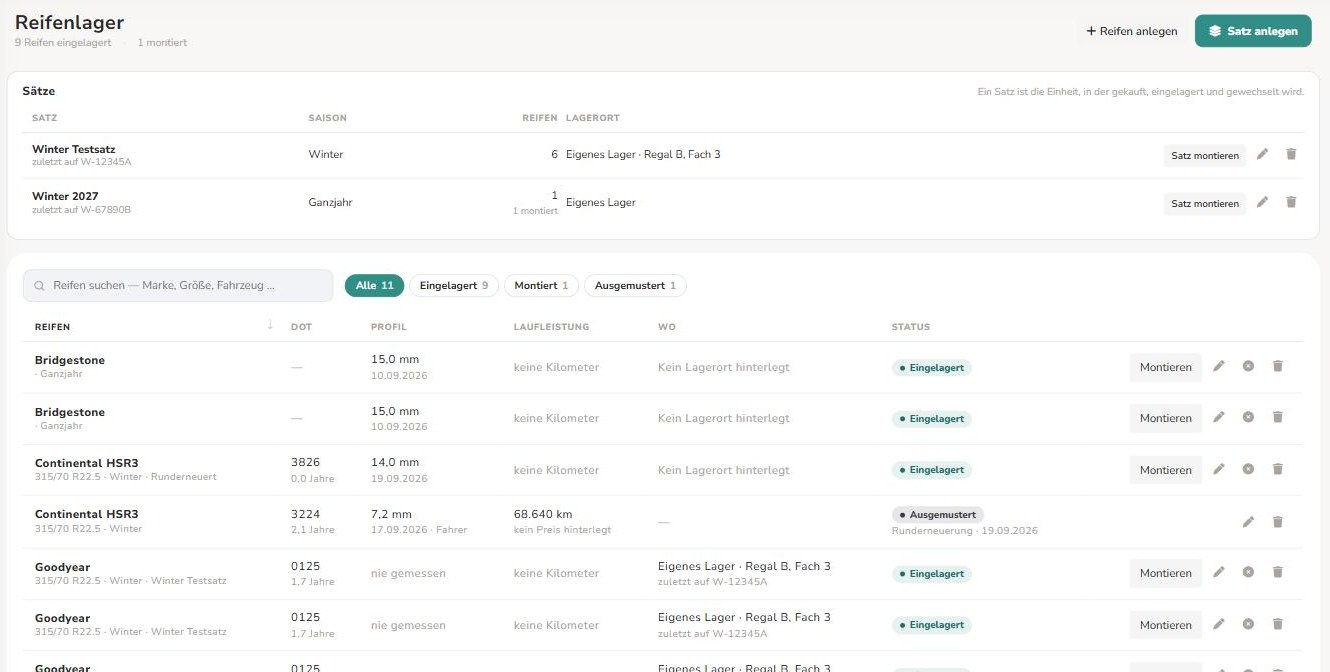
Task: Click the 68.640 km mileage value
Action: (543, 514)
